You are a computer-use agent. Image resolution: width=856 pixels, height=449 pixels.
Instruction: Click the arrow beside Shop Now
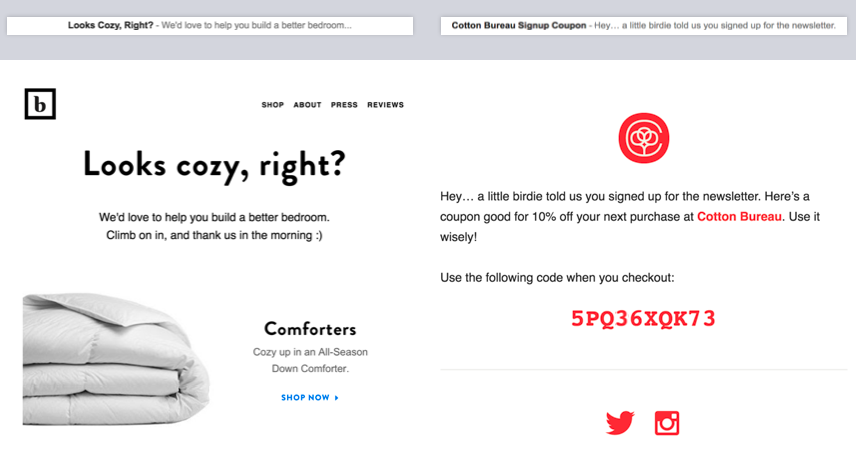pyautogui.click(x=336, y=398)
